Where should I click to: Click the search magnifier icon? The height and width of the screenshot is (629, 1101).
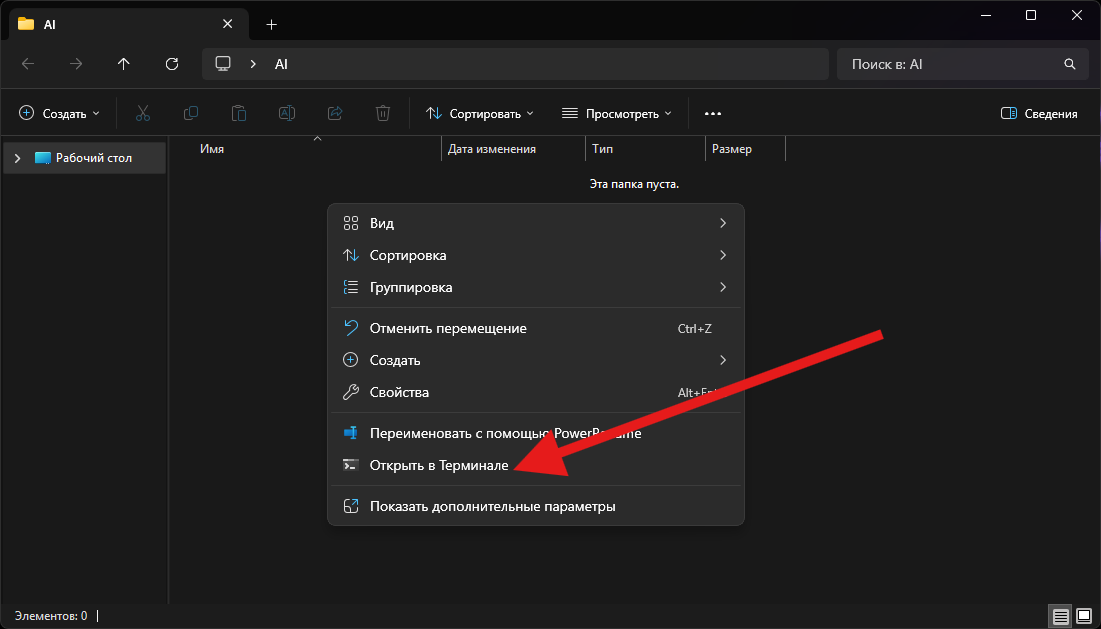coord(1069,64)
